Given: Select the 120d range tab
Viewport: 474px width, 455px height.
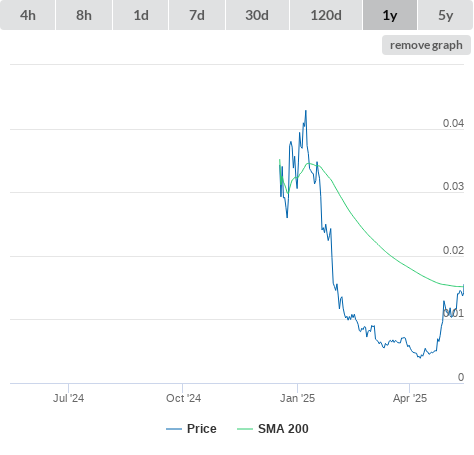Looking at the screenshot, I should [326, 15].
